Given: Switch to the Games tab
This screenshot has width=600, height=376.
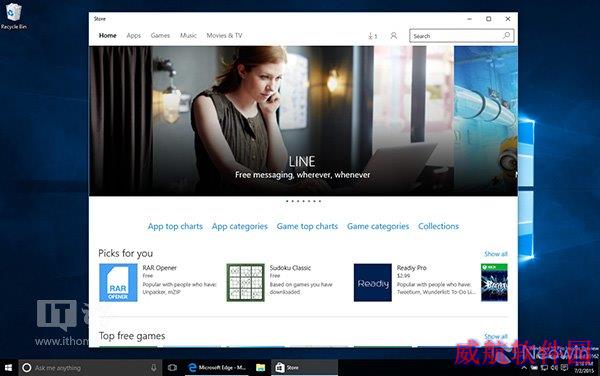Looking at the screenshot, I should tap(160, 36).
